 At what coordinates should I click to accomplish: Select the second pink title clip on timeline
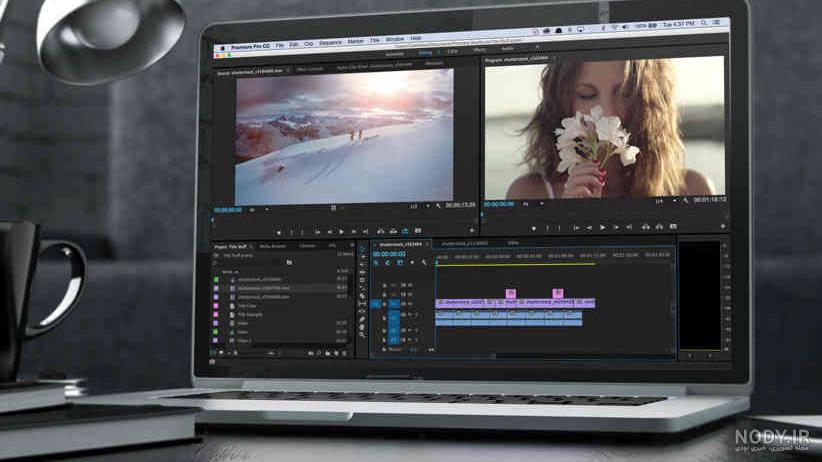click(558, 293)
